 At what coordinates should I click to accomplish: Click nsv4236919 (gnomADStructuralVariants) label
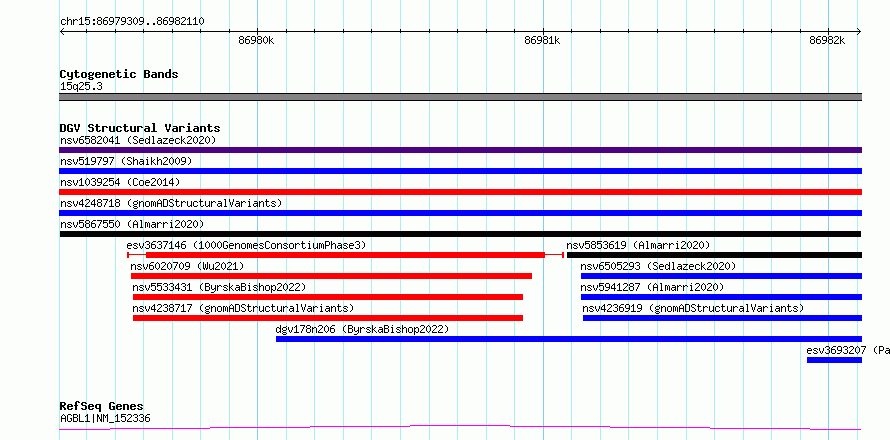(x=693, y=308)
